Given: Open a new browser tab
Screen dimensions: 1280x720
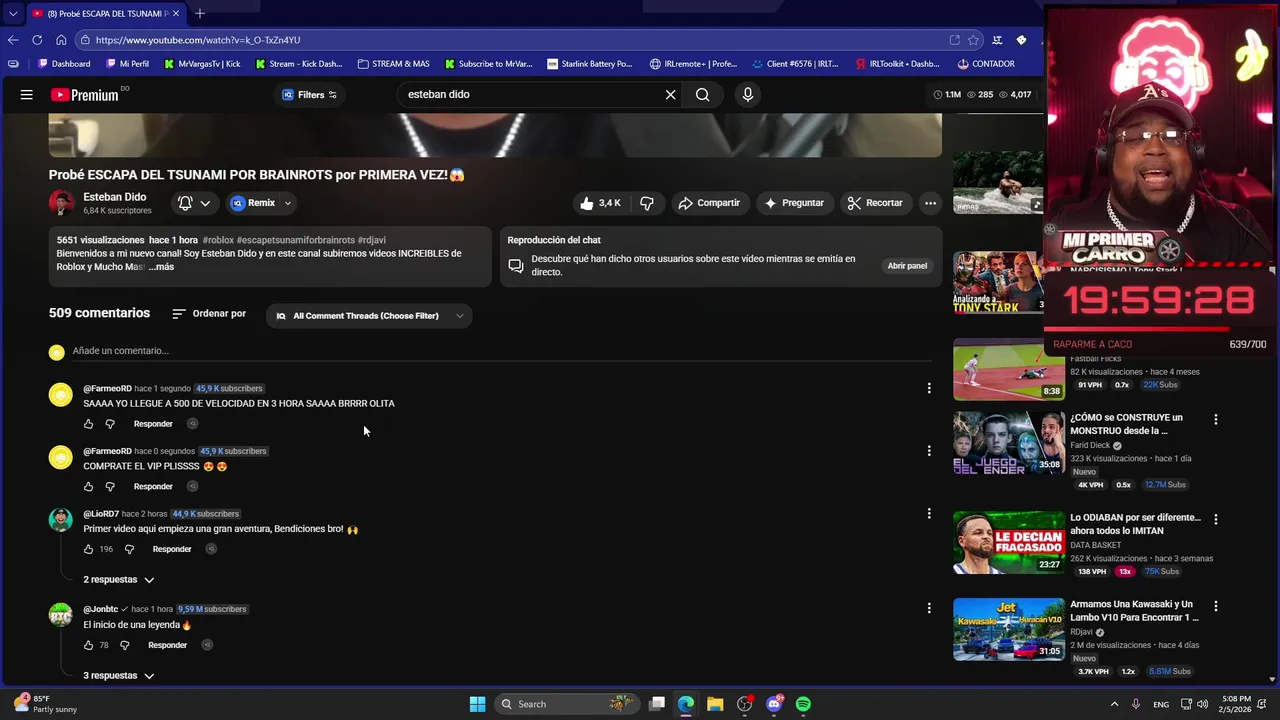Looking at the screenshot, I should click(x=200, y=14).
